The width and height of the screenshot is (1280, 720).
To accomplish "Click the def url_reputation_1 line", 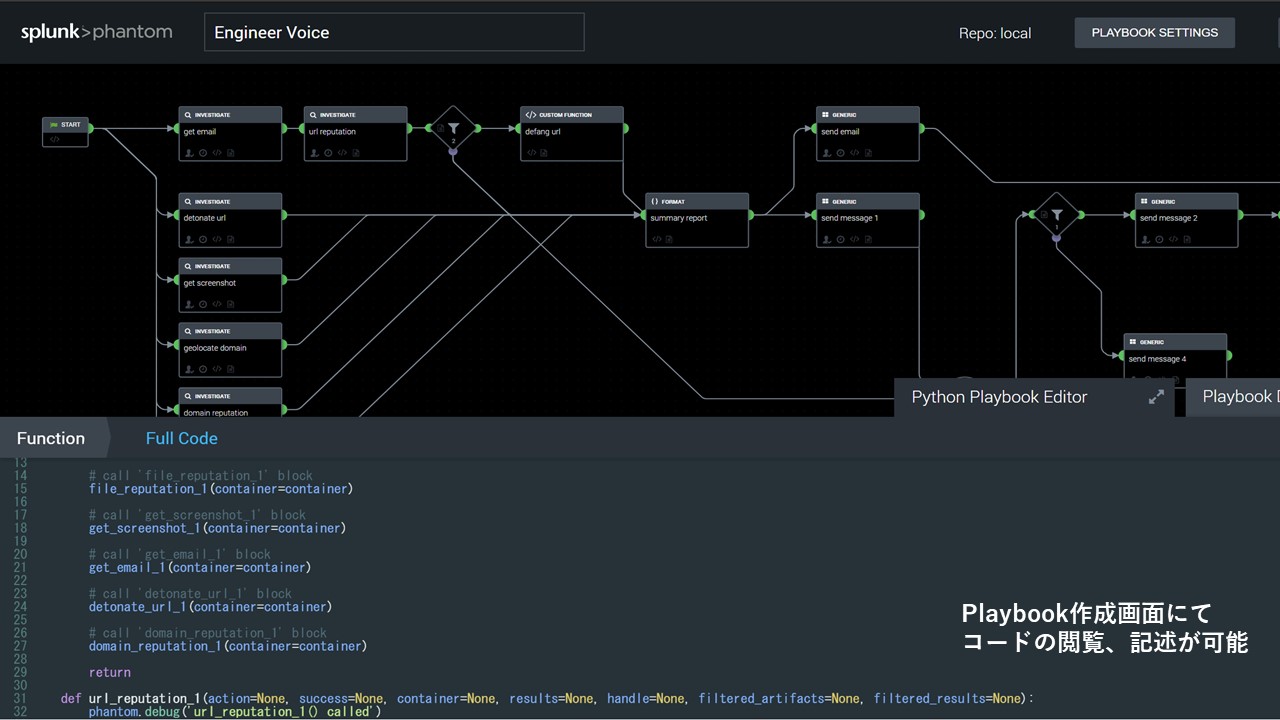I will 548,698.
